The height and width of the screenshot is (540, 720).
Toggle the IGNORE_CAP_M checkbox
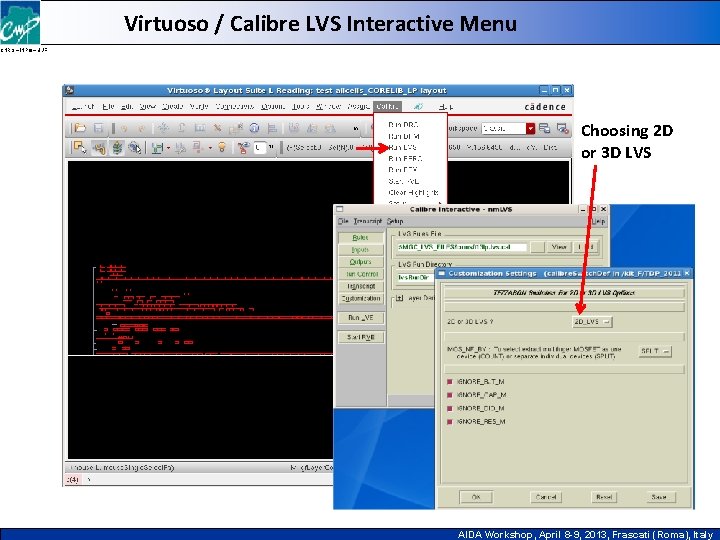450,395
